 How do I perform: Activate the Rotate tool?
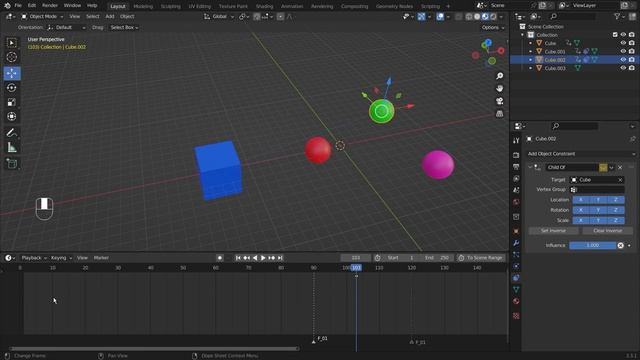[12, 87]
